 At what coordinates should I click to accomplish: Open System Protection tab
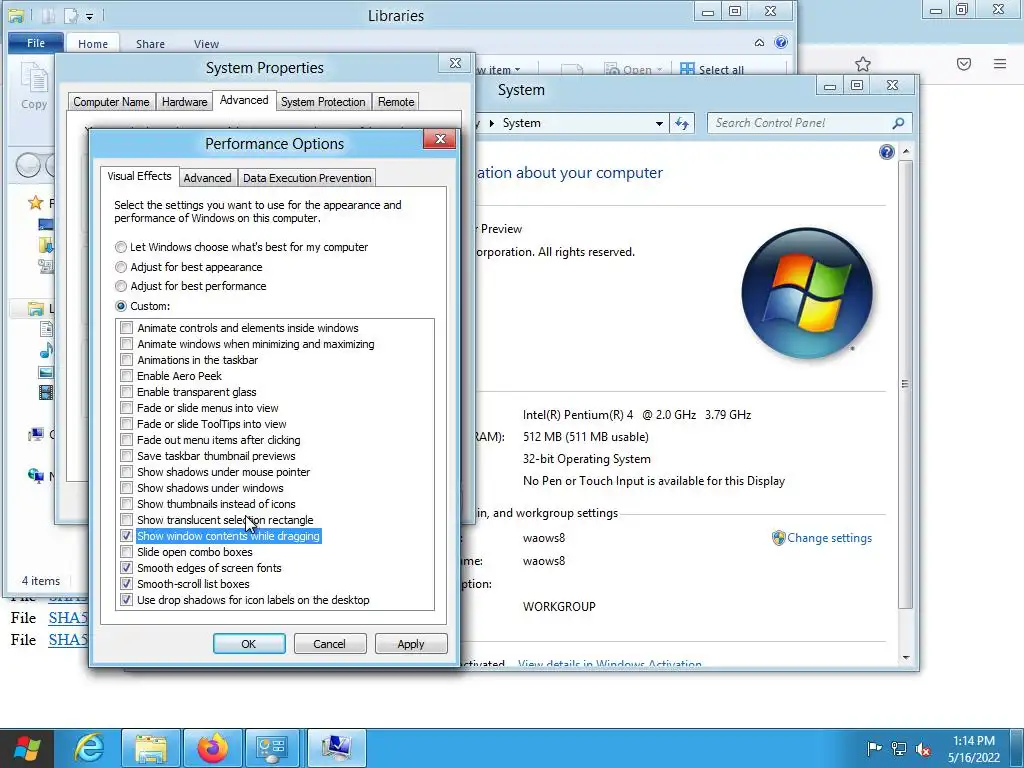(x=323, y=102)
